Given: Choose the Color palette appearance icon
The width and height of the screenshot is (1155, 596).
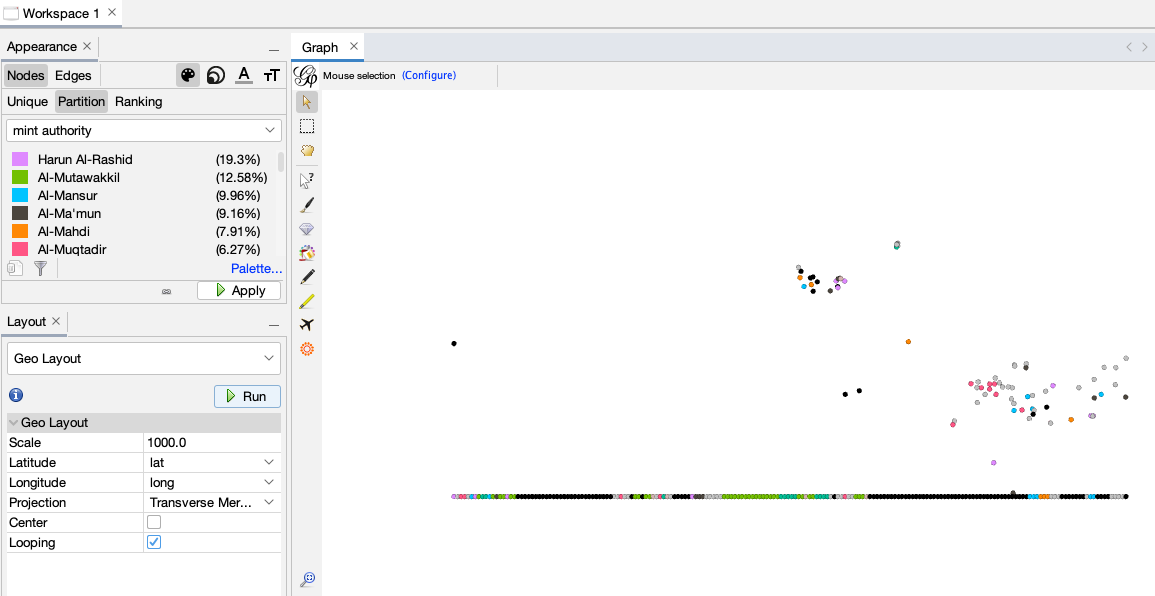Looking at the screenshot, I should pyautogui.click(x=188, y=74).
